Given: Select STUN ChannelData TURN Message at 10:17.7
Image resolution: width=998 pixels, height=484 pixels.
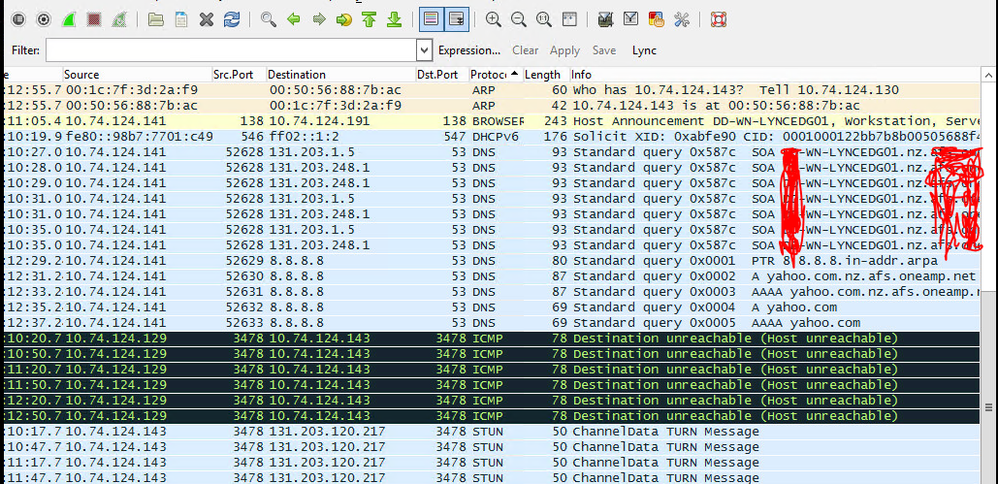Looking at the screenshot, I should tap(491, 432).
